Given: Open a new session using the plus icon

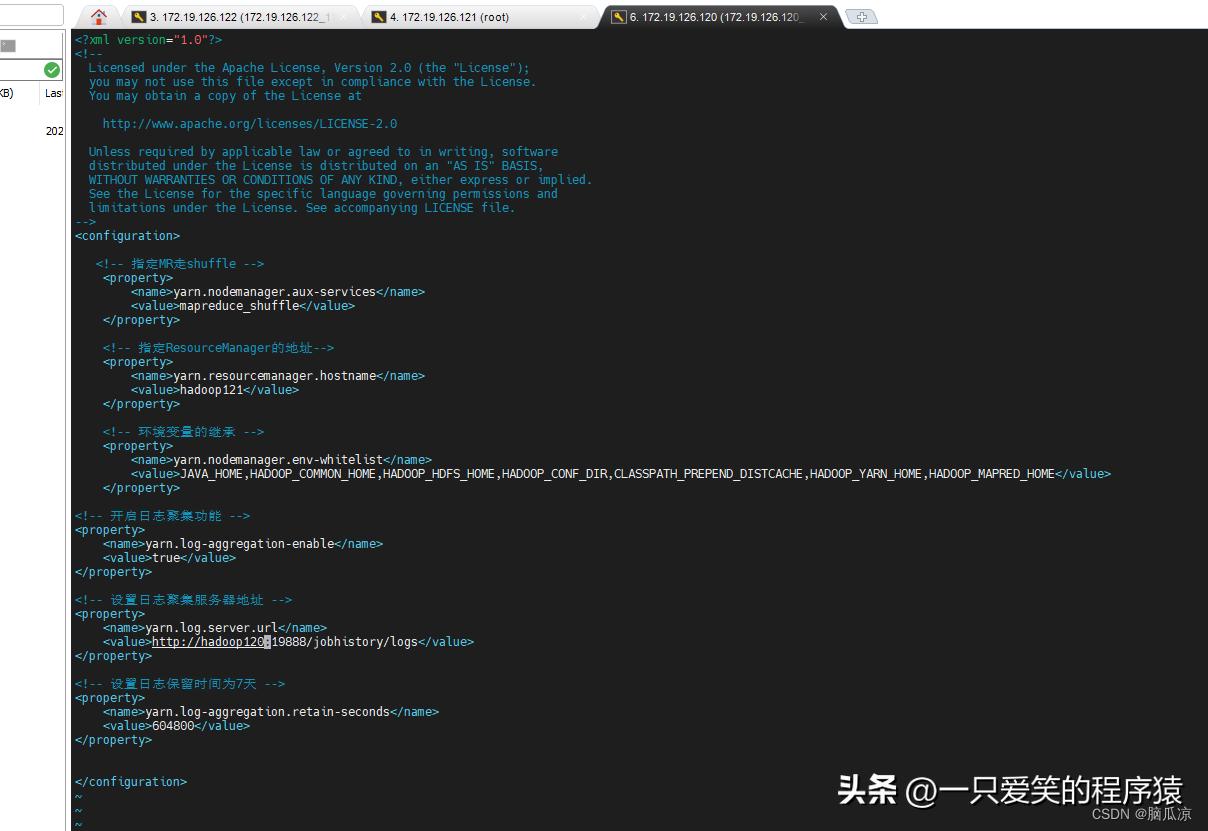Looking at the screenshot, I should click(861, 16).
